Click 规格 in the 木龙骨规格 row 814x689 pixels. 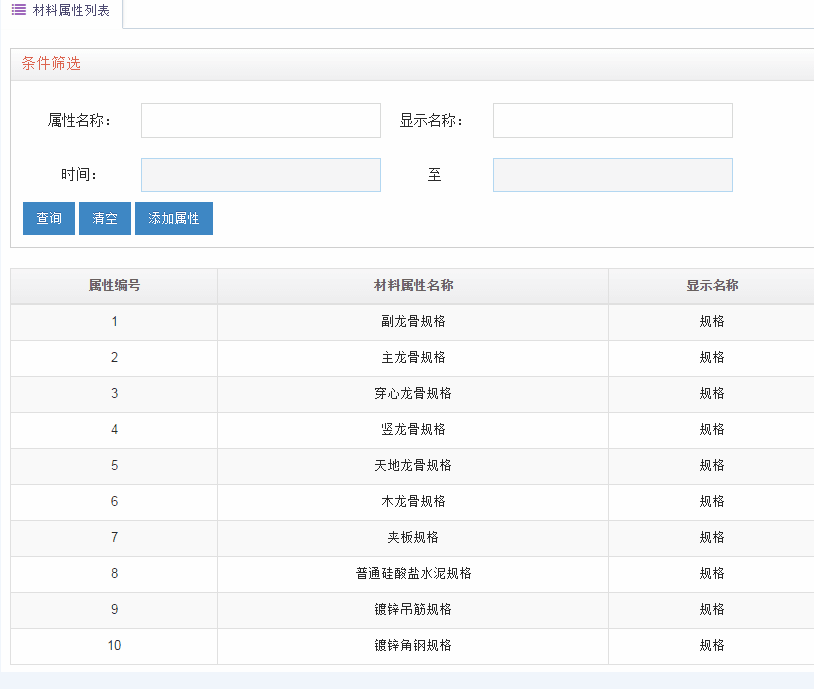[712, 502]
